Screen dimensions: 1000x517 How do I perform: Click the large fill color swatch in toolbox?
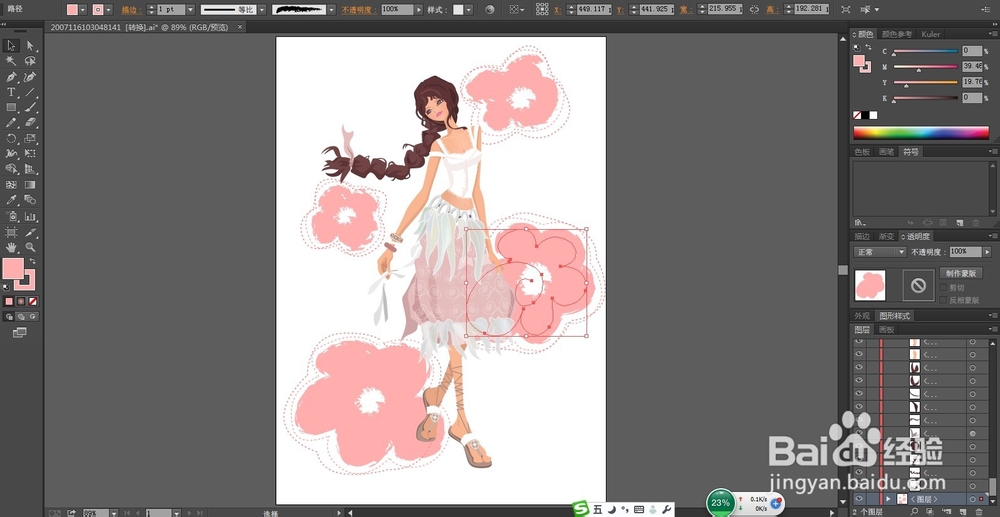(13, 269)
